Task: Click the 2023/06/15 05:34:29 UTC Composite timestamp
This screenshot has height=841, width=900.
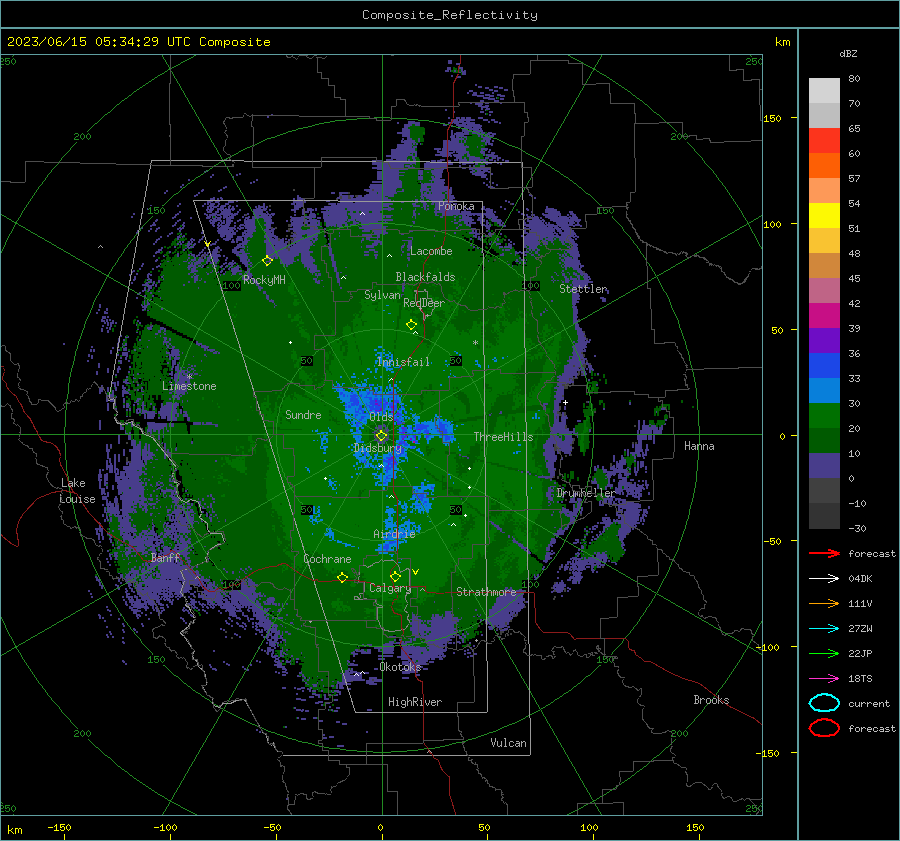Action: [138, 42]
